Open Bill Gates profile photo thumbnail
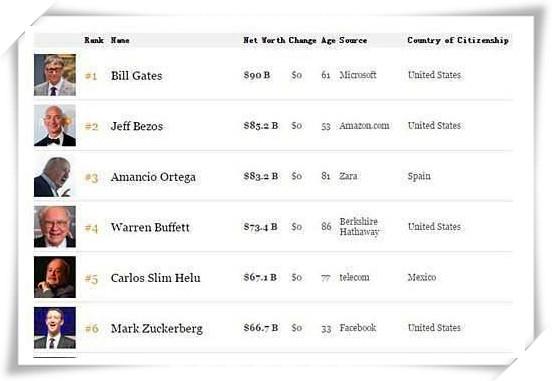 [x=55, y=75]
